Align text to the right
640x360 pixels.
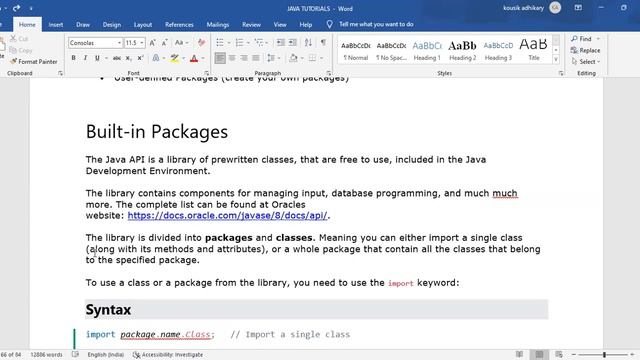click(x=244, y=58)
